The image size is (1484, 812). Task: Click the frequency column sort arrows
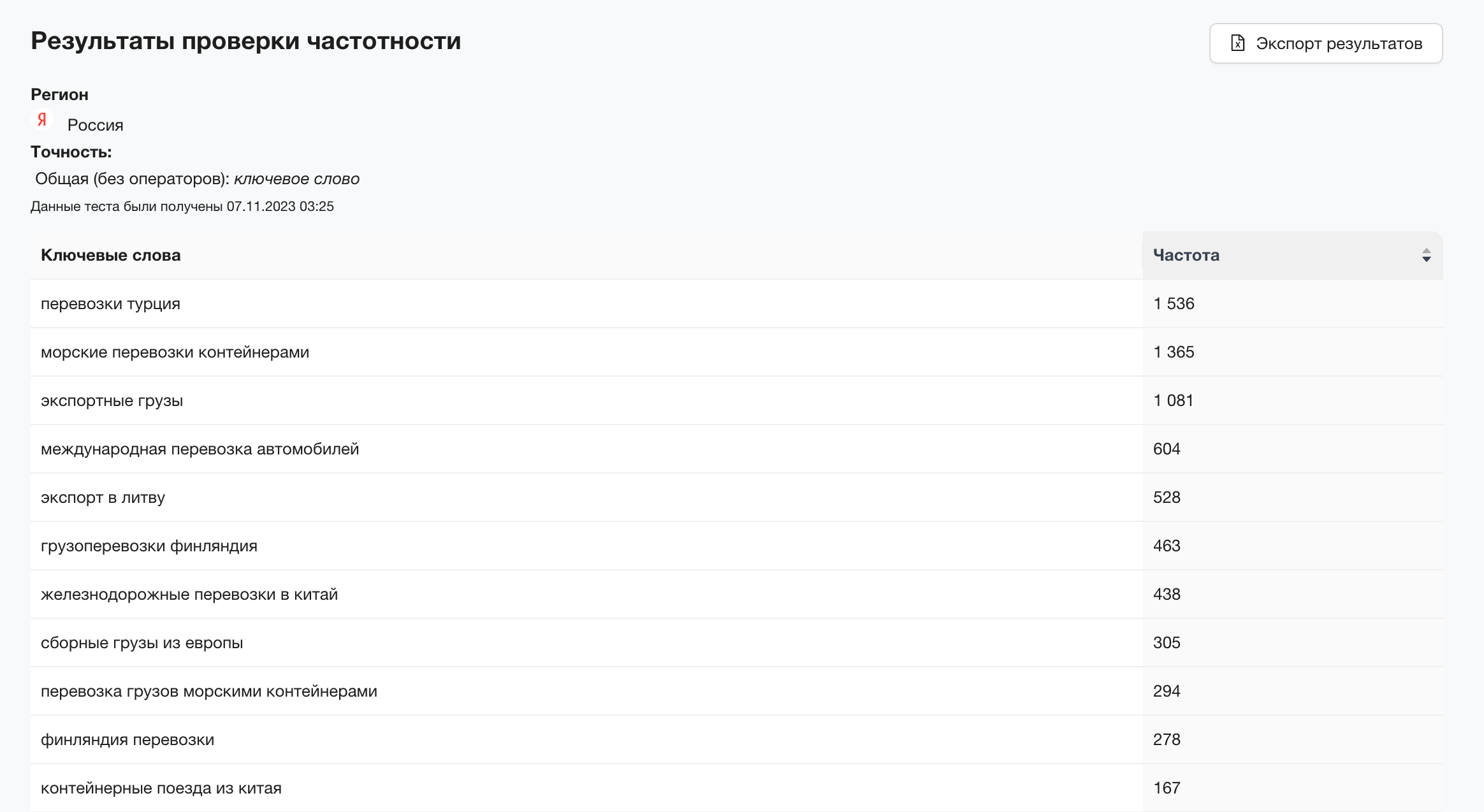1426,256
